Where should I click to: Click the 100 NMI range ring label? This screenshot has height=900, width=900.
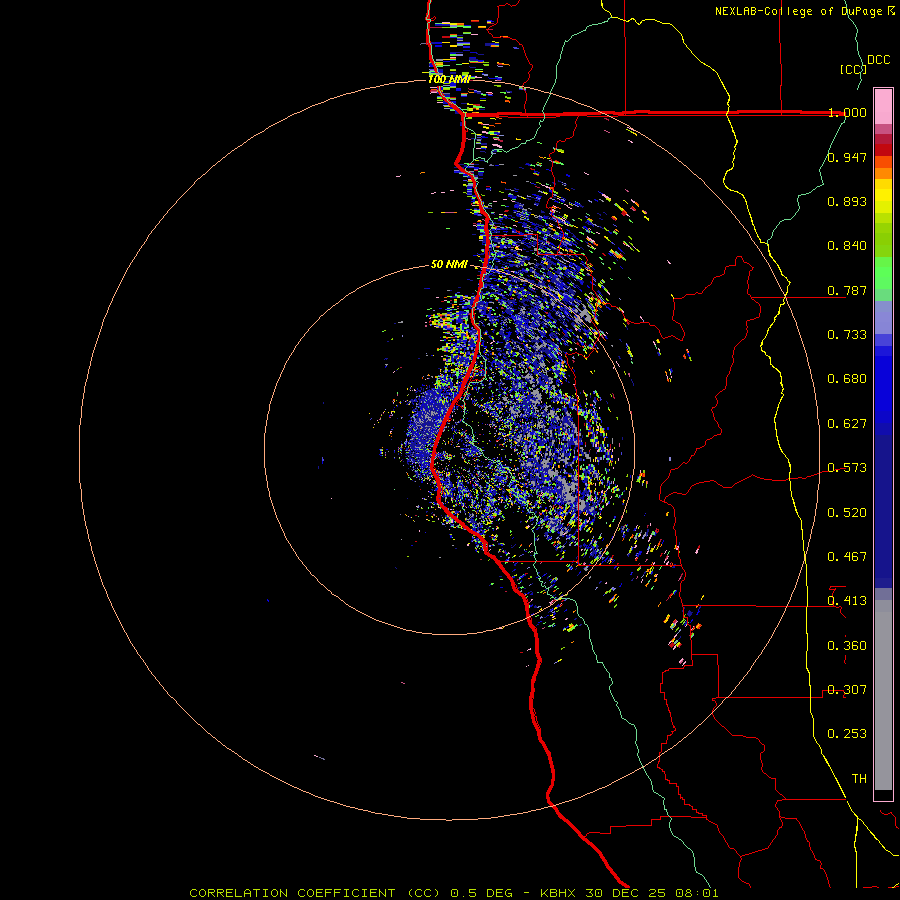449,79
